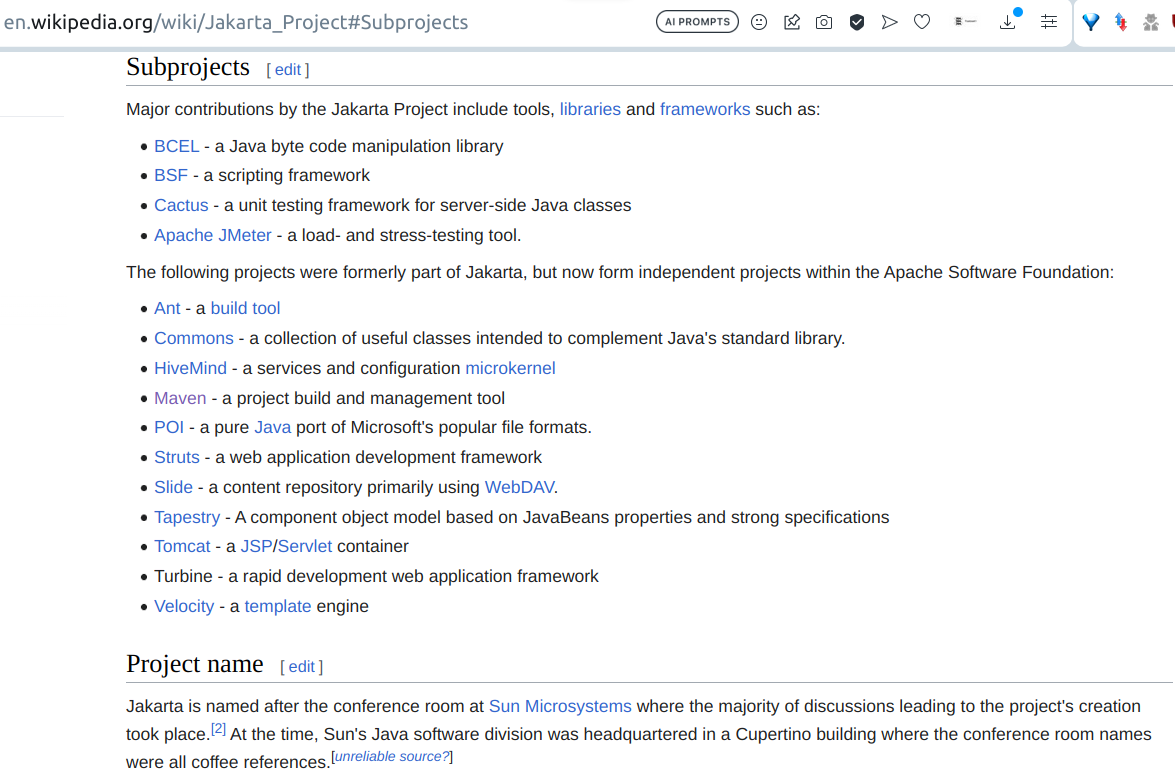The height and width of the screenshot is (784, 1175).
Task: Click the Turbine list entry text
Action: (x=376, y=576)
